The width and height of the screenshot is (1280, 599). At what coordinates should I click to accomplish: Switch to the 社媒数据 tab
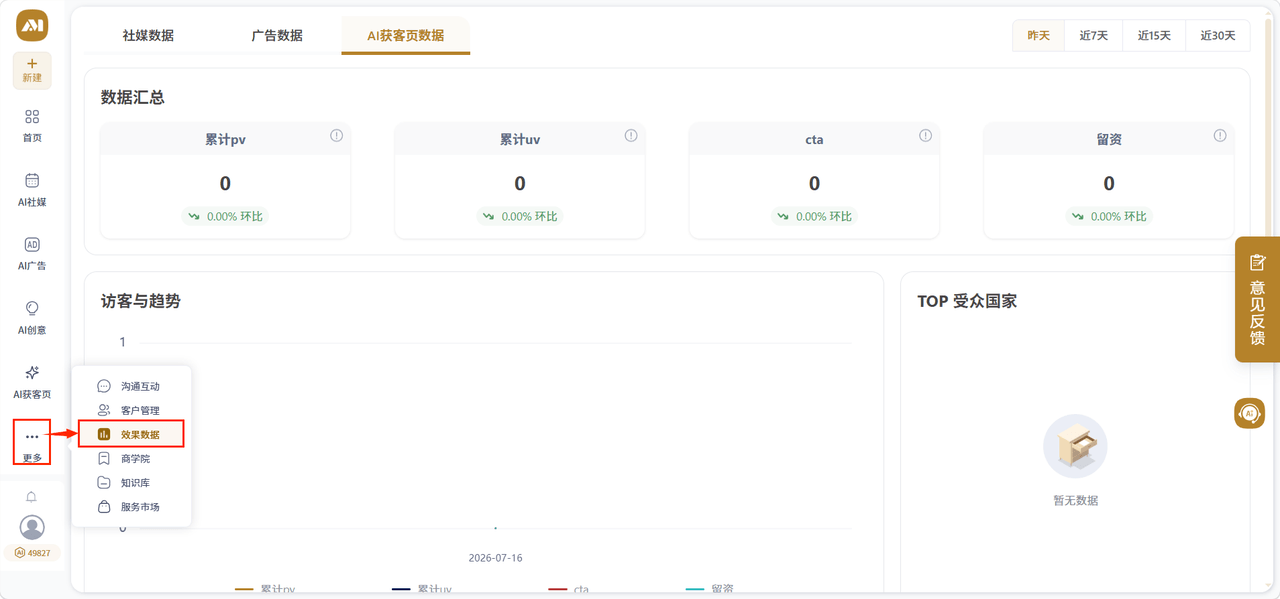pos(148,35)
